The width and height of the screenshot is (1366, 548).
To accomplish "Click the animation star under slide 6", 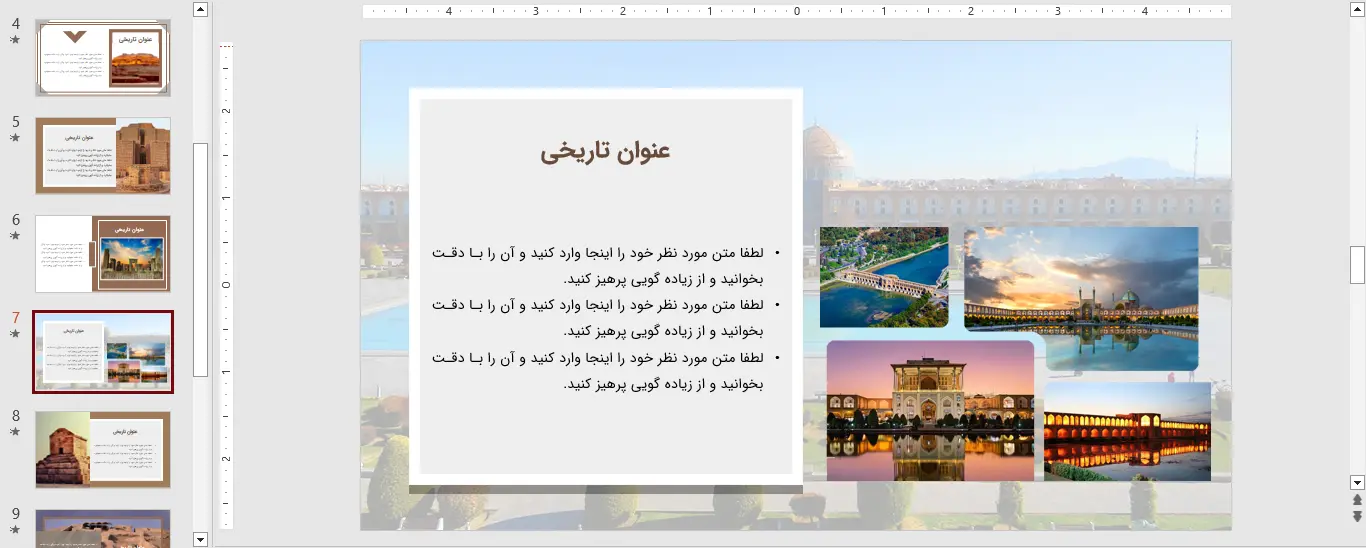I will click(x=15, y=236).
